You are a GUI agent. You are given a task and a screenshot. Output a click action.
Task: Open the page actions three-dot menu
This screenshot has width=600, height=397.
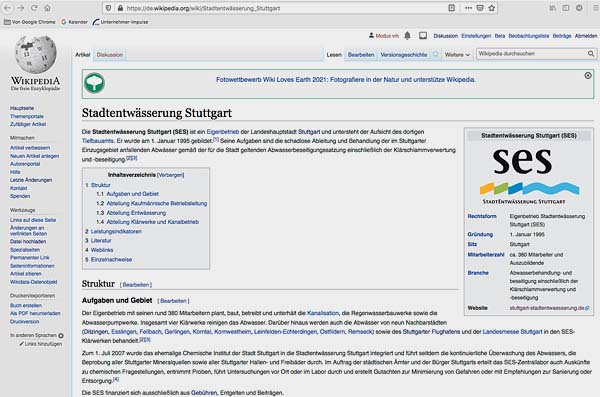pos(468,8)
